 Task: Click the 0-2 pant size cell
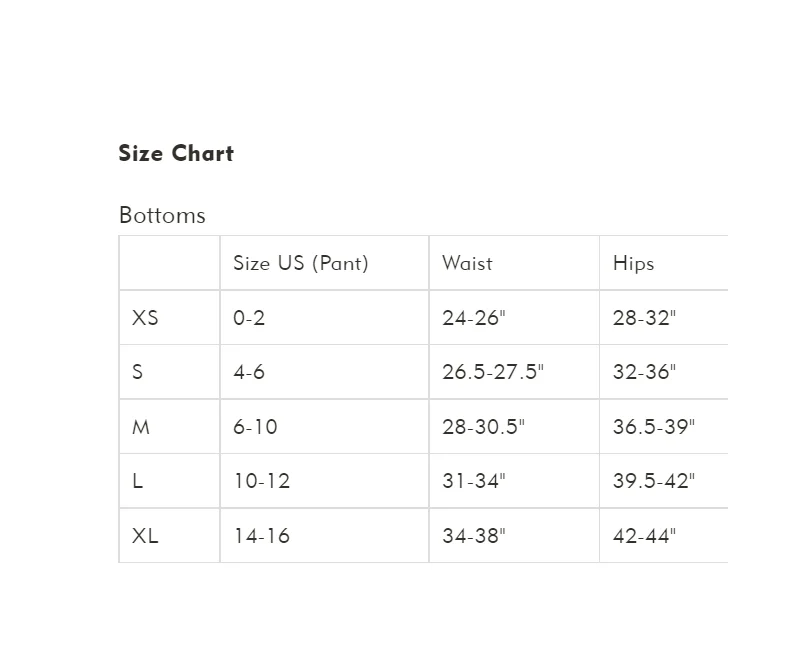tap(249, 318)
